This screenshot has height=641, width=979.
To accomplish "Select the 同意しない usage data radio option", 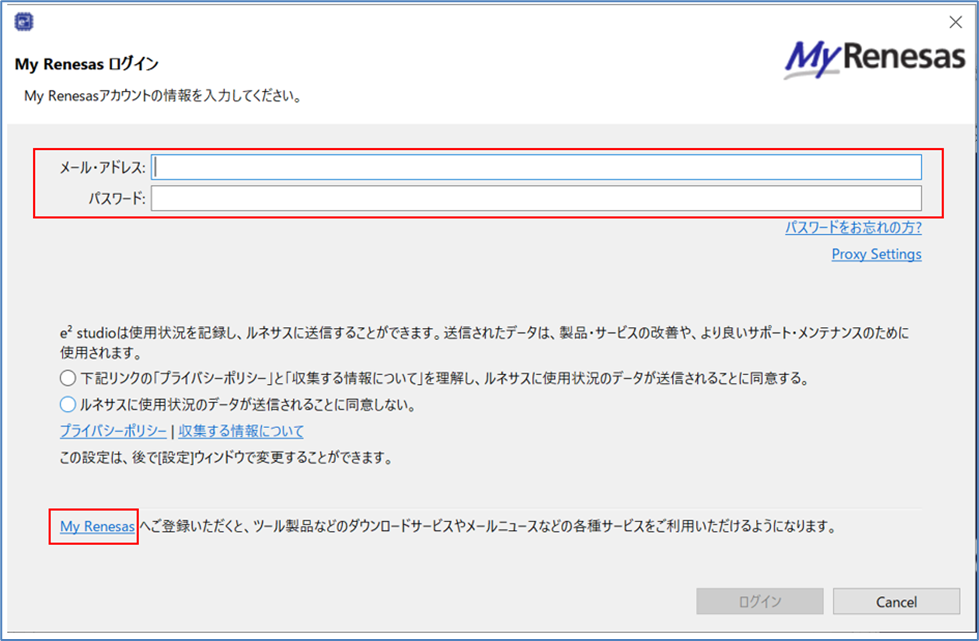I will [x=67, y=404].
